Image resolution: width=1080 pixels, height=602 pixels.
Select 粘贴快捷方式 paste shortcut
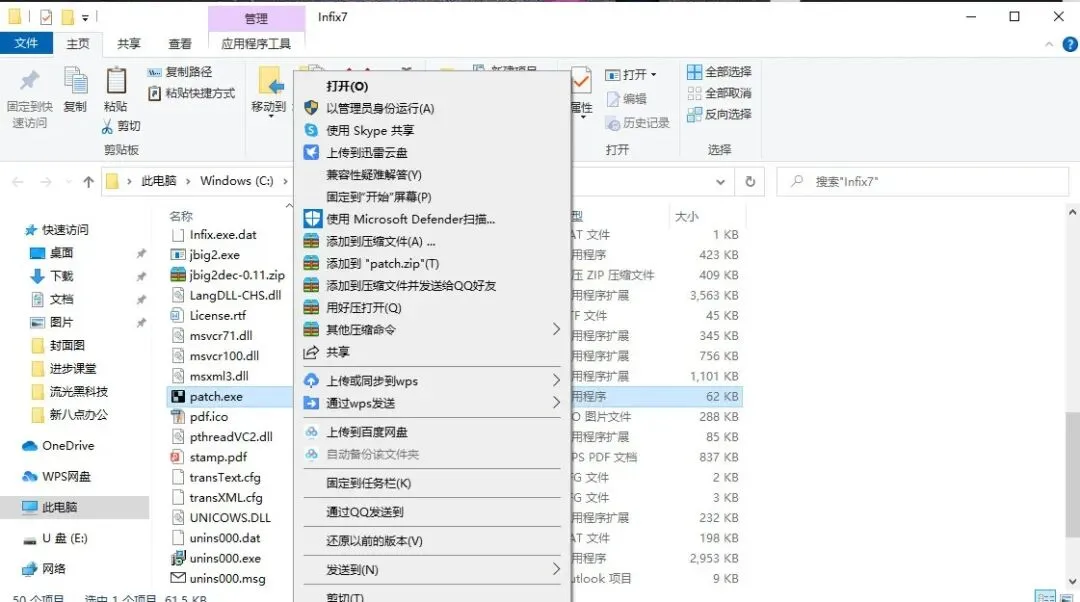(191, 93)
